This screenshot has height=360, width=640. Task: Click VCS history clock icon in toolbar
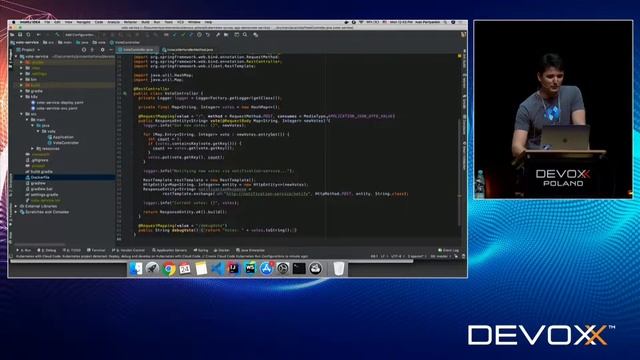[x=200, y=35]
